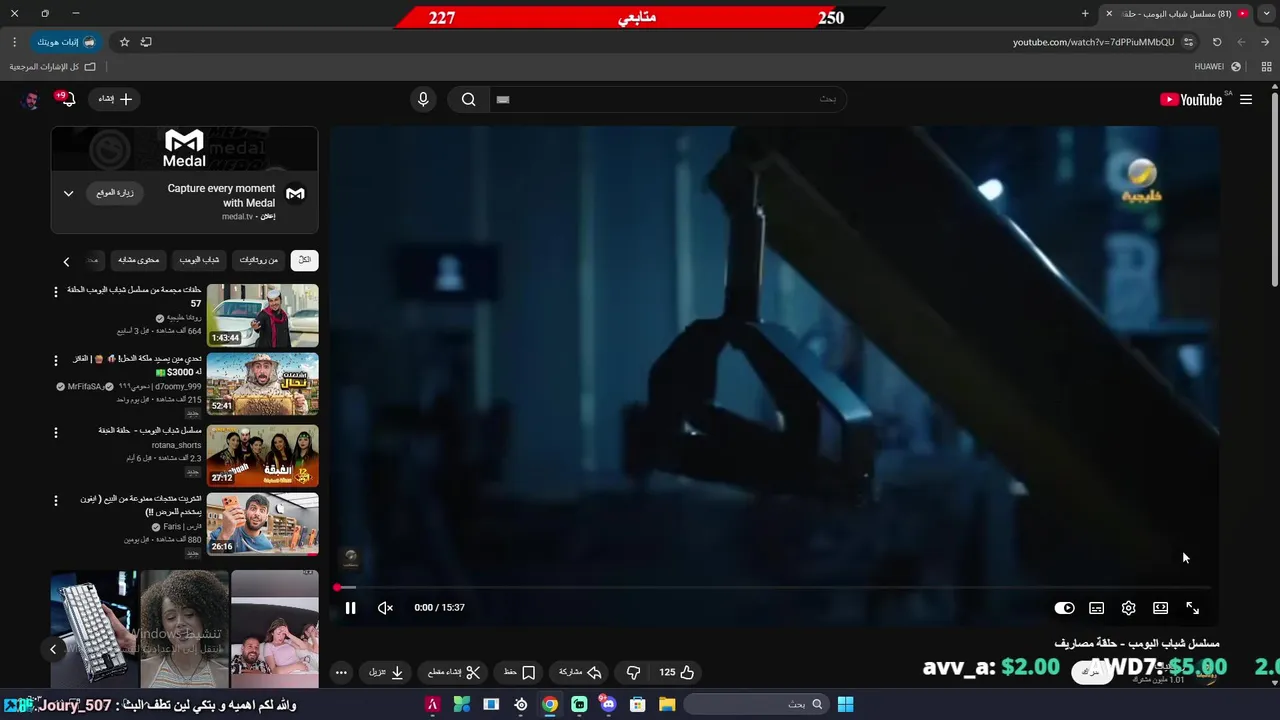This screenshot has width=1280, height=720.
Task: Start voice search with the microphone icon
Action: coord(423,99)
